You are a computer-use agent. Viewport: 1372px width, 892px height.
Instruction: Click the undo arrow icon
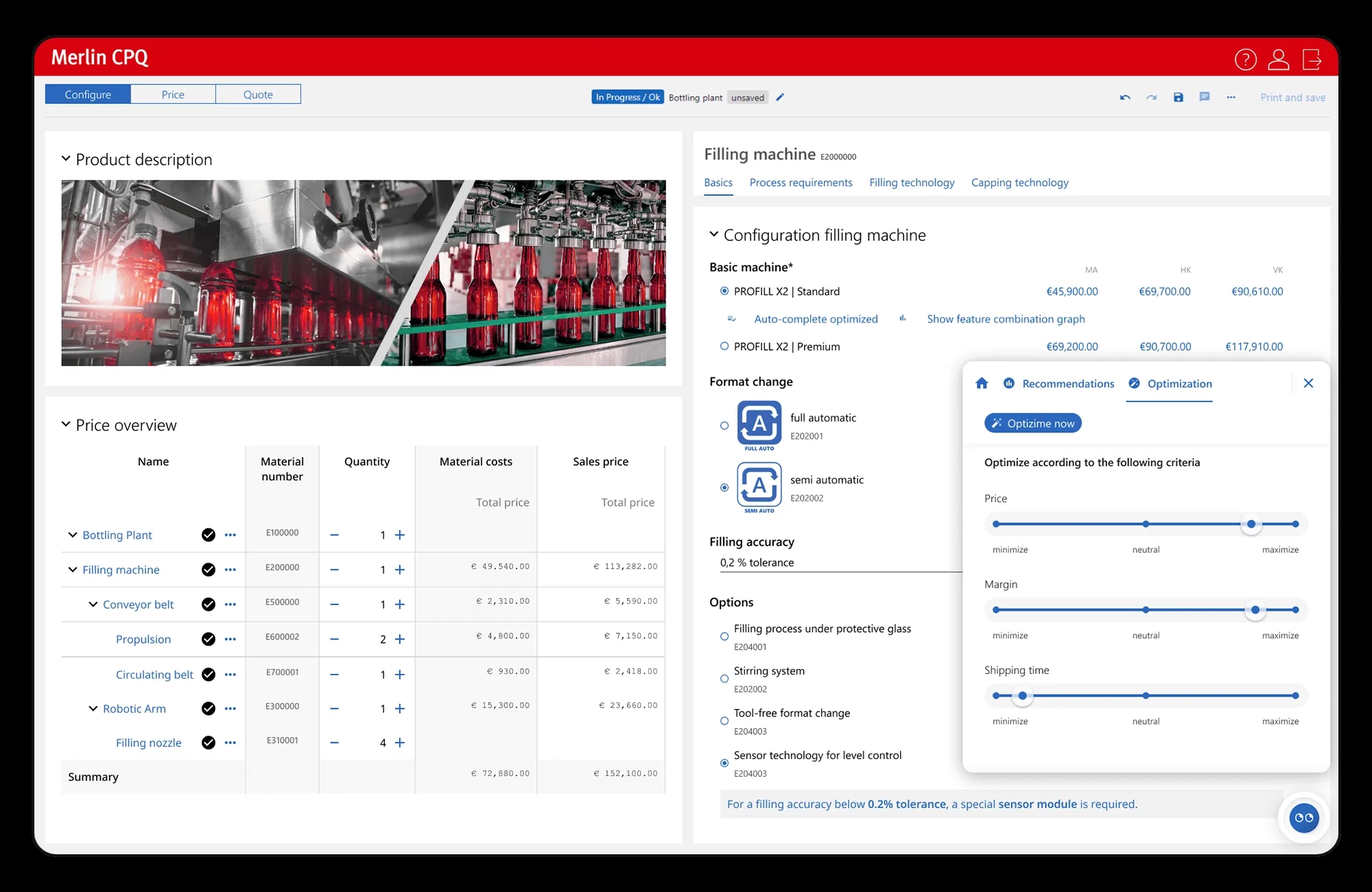click(x=1125, y=97)
